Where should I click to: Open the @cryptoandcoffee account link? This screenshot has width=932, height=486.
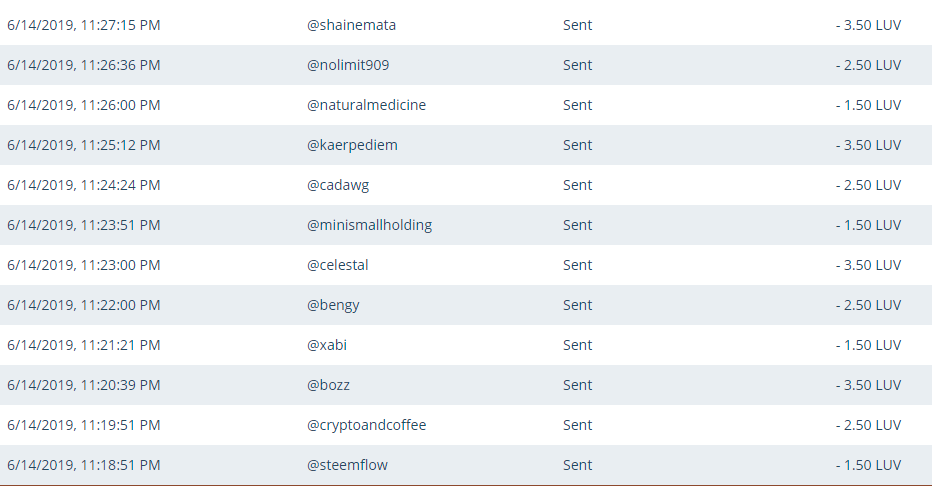click(366, 425)
